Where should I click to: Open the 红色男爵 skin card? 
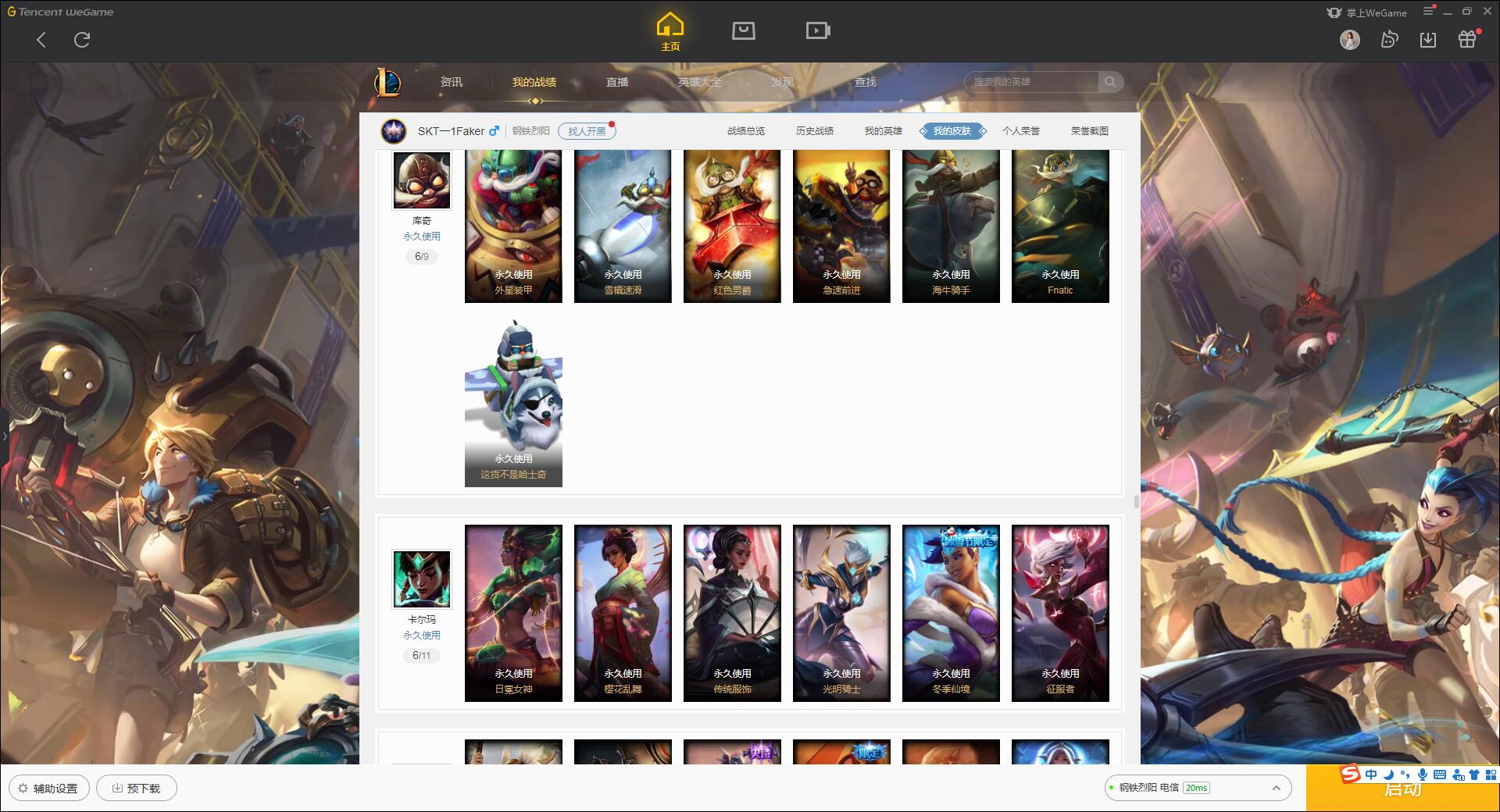click(732, 226)
